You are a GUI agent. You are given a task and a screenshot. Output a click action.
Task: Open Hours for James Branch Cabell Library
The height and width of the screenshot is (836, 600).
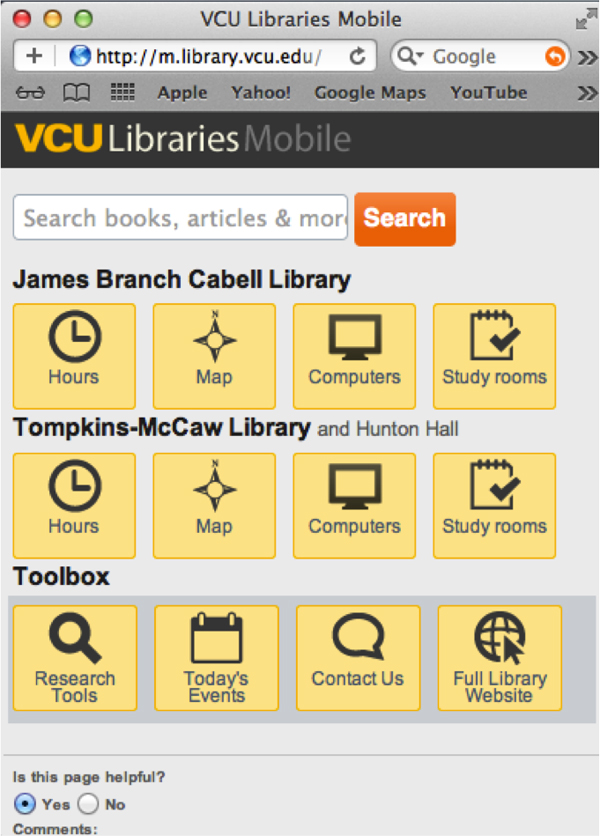pos(74,356)
